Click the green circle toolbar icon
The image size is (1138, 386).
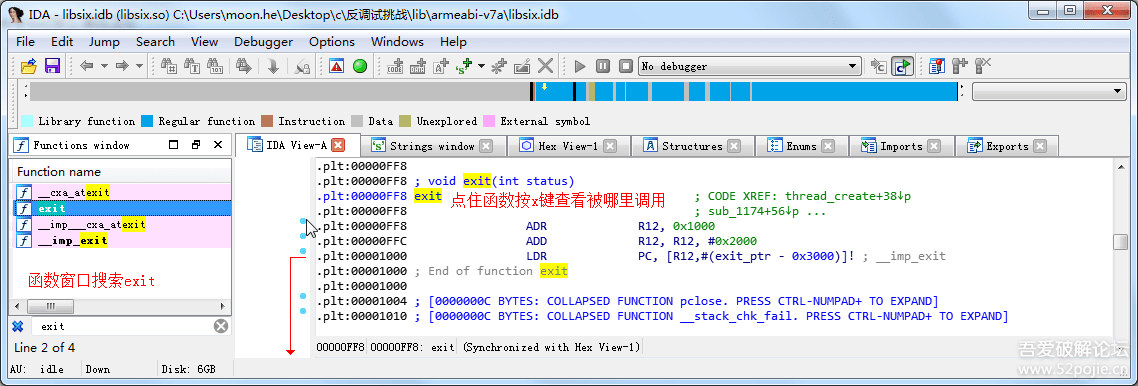pyautogui.click(x=360, y=66)
